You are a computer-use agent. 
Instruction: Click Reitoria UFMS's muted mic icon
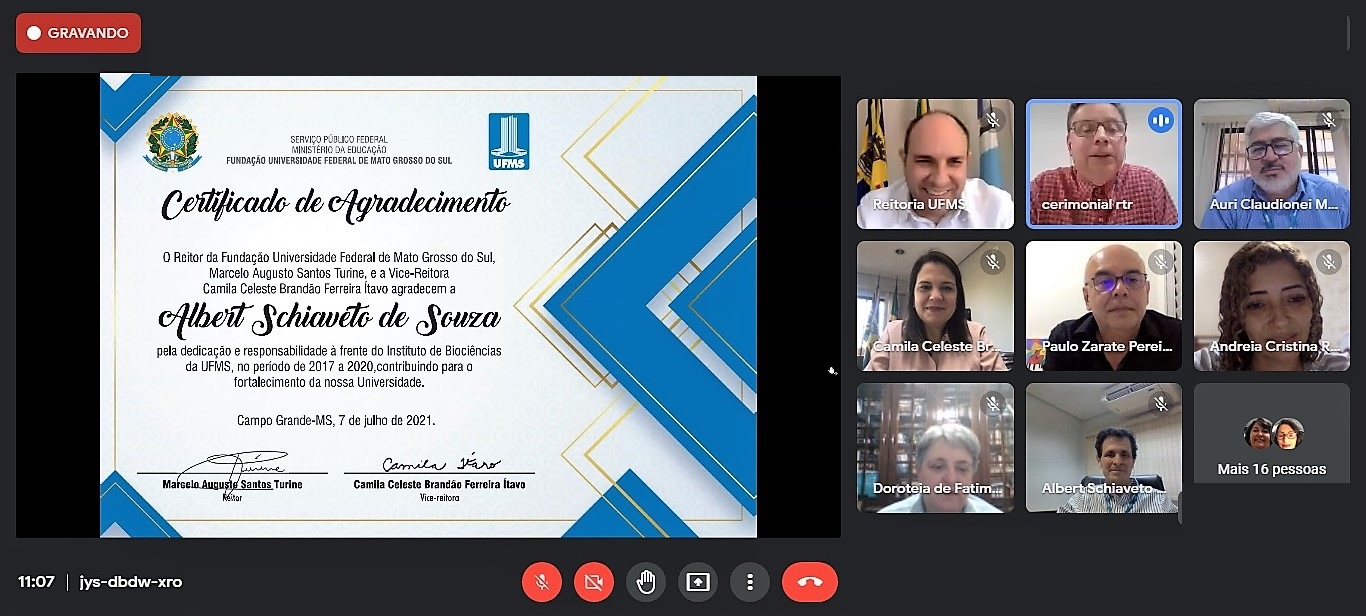[993, 120]
